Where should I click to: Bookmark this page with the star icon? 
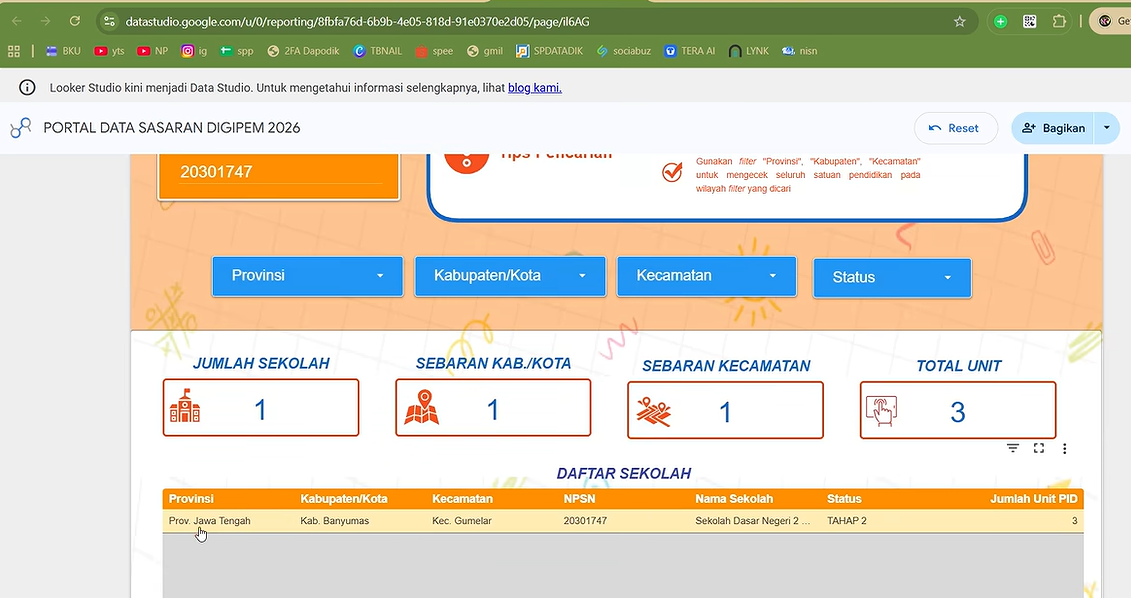tap(959, 22)
